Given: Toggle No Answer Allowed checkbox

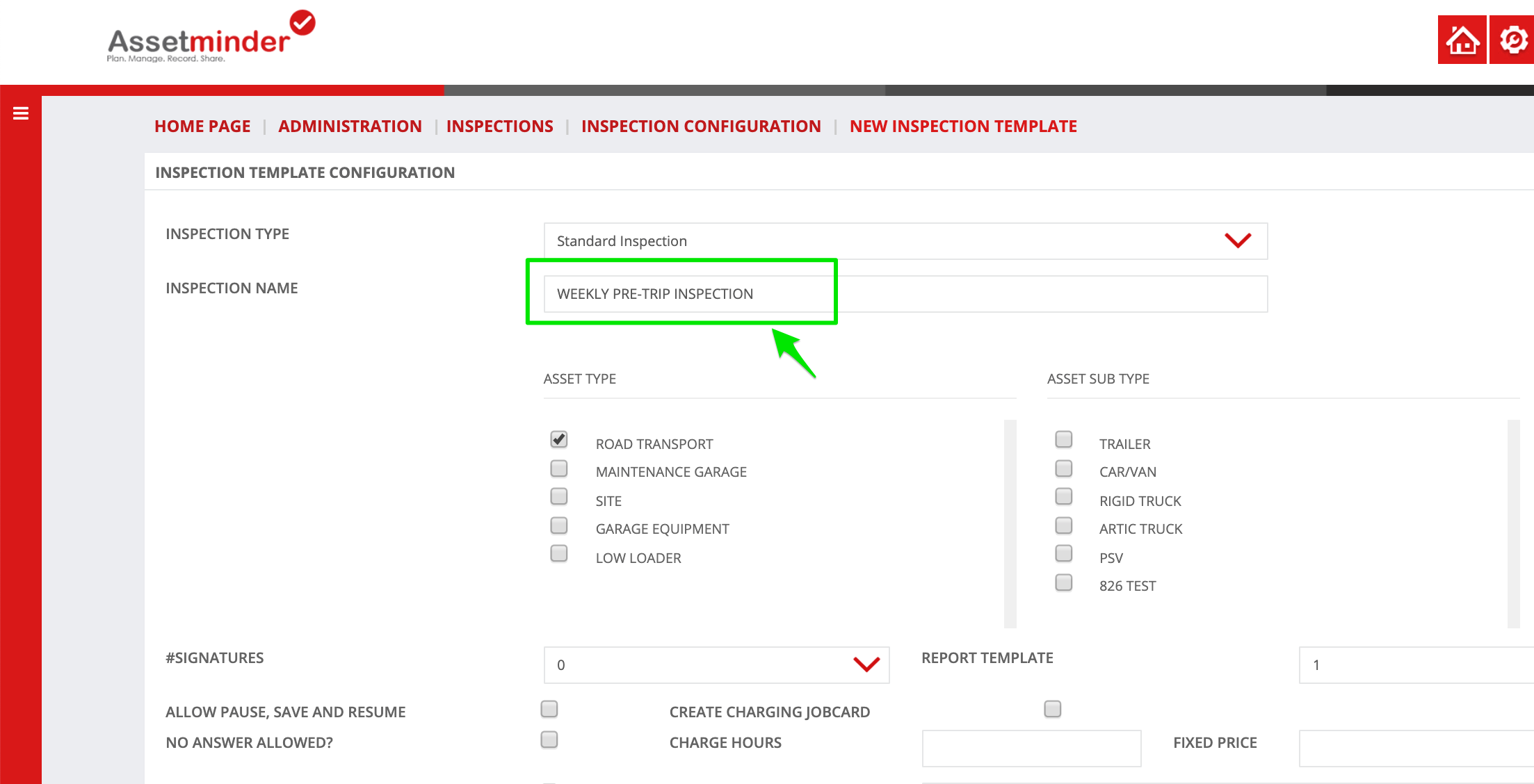Looking at the screenshot, I should [549, 740].
